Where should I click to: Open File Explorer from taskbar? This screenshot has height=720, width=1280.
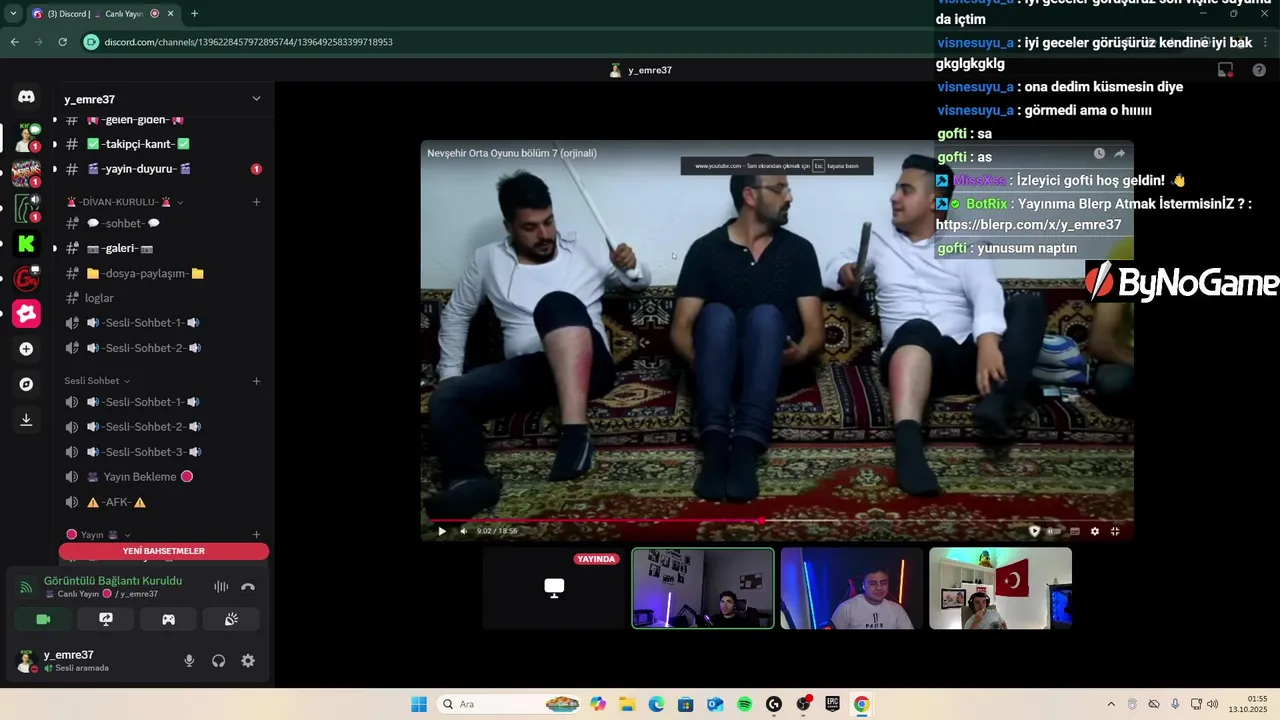[x=627, y=704]
